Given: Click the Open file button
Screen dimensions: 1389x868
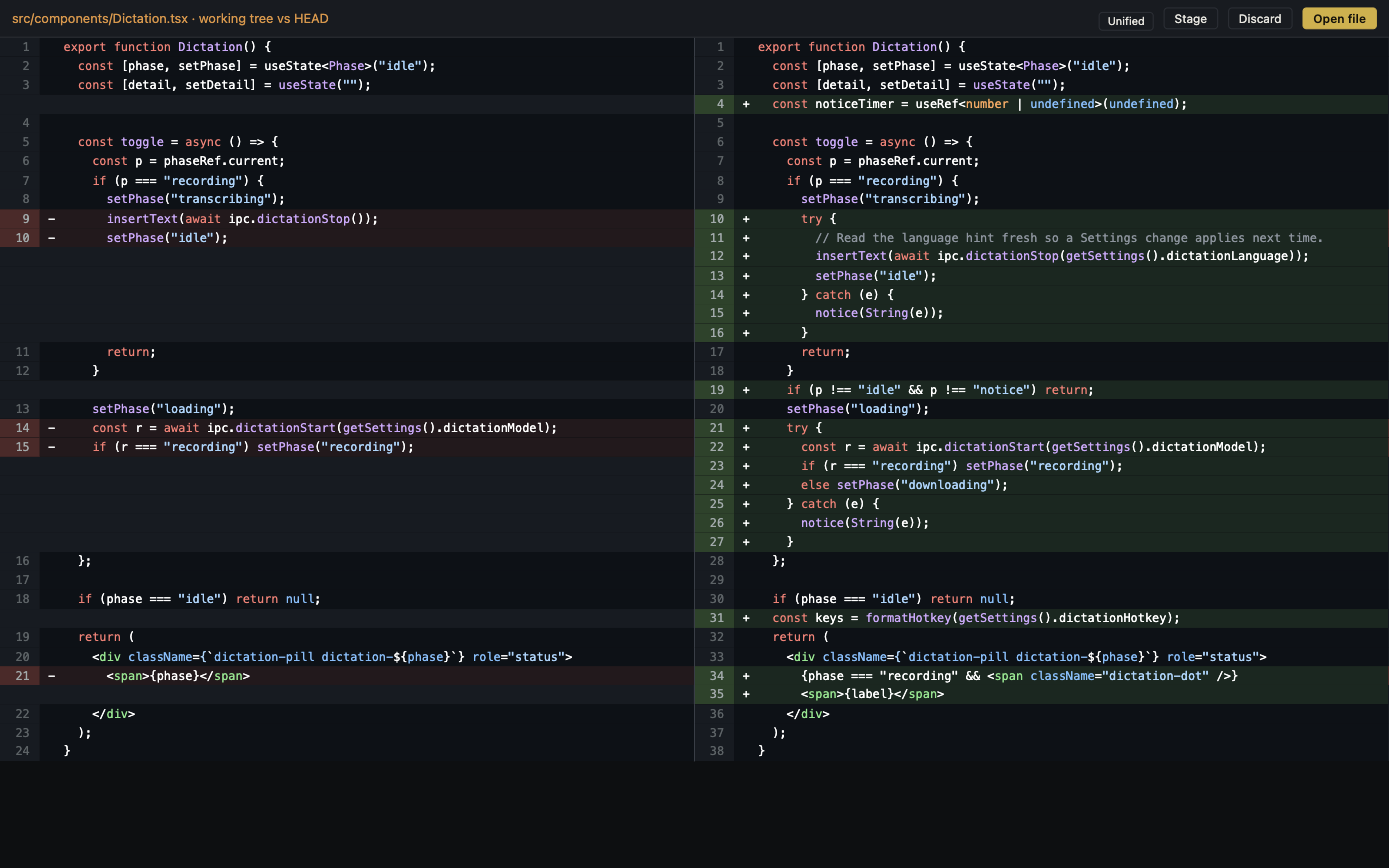Looking at the screenshot, I should pyautogui.click(x=1339, y=19).
